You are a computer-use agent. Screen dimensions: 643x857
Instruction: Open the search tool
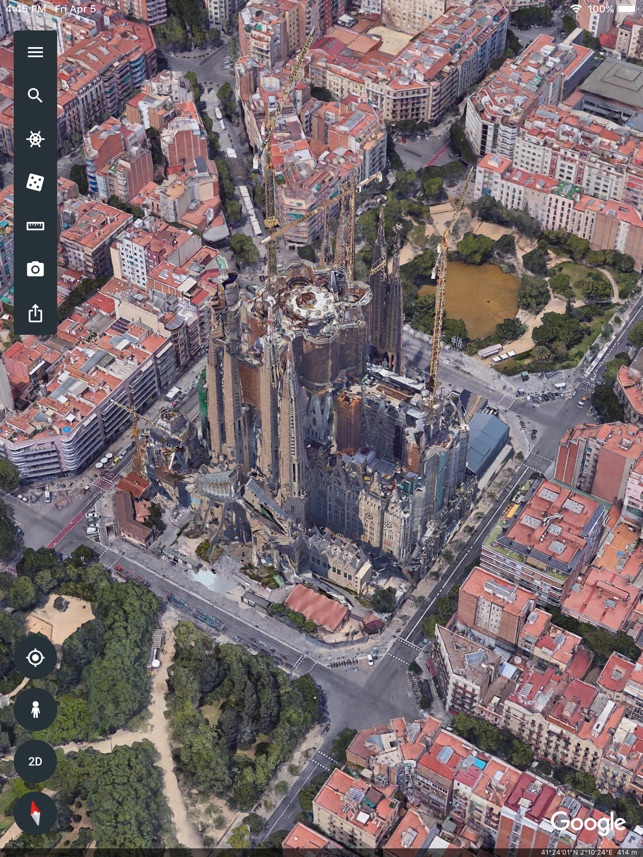35,96
